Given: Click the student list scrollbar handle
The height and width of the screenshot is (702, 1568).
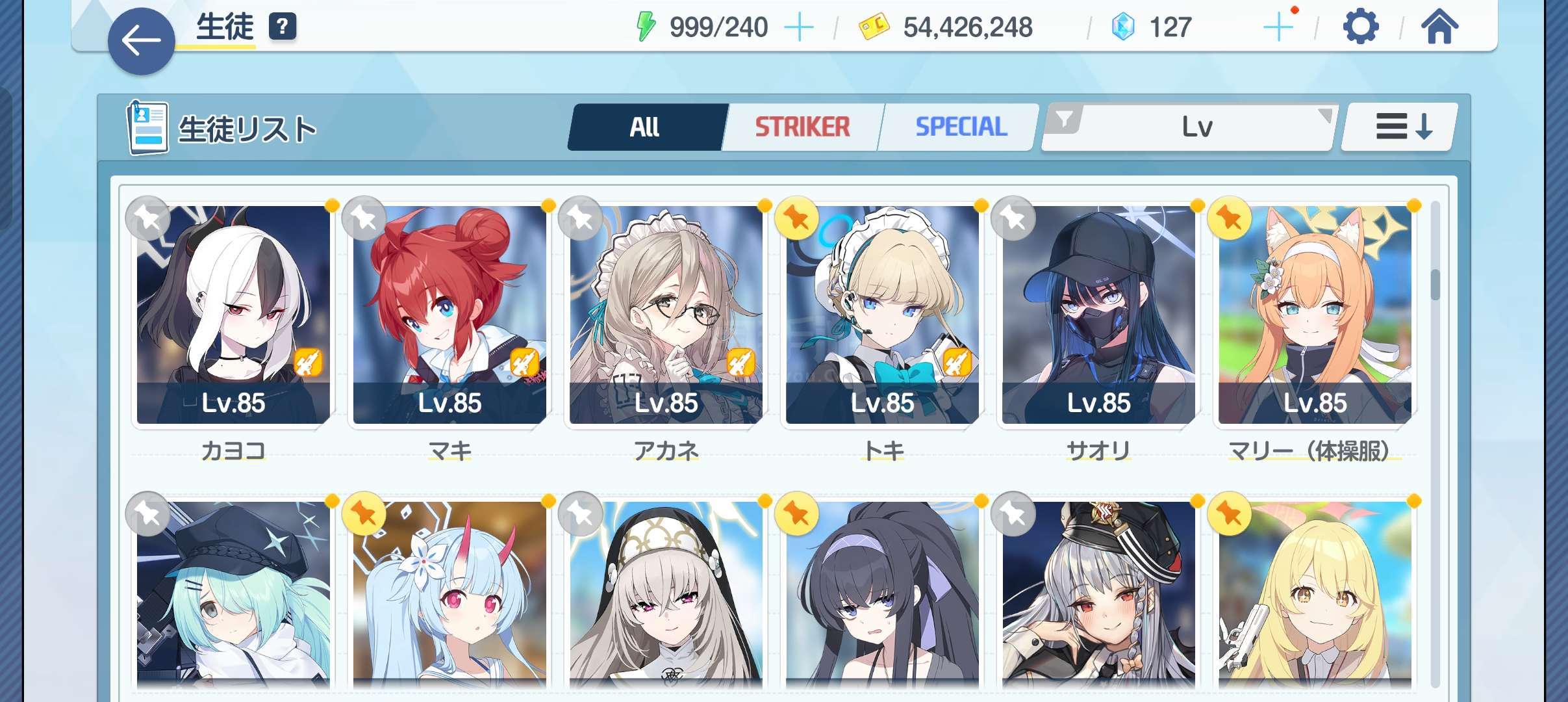Looking at the screenshot, I should 1435,284.
